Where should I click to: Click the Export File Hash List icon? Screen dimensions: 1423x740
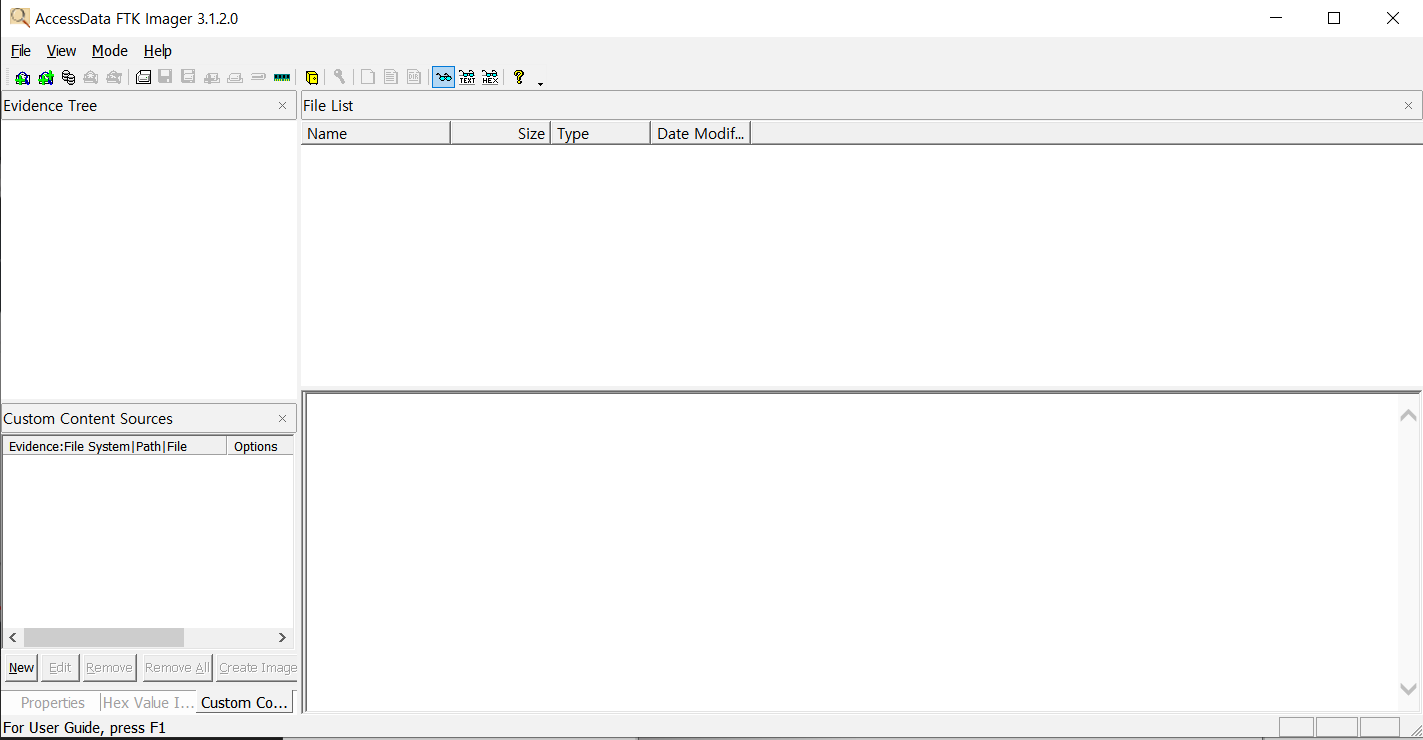point(391,77)
